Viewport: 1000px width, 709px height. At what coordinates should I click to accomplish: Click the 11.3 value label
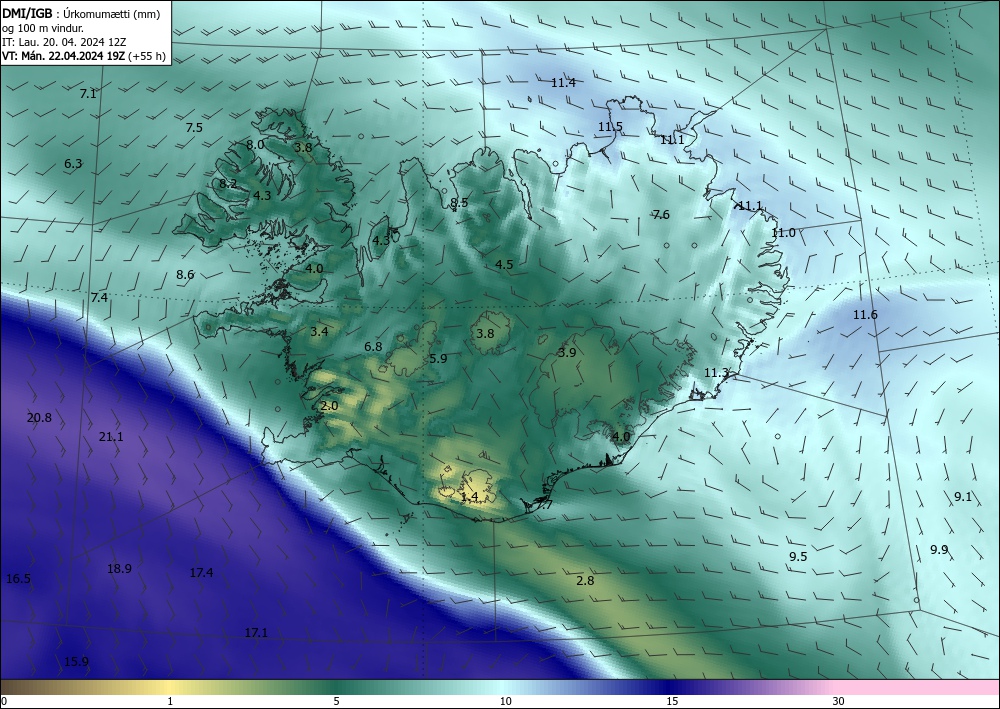(x=716, y=372)
